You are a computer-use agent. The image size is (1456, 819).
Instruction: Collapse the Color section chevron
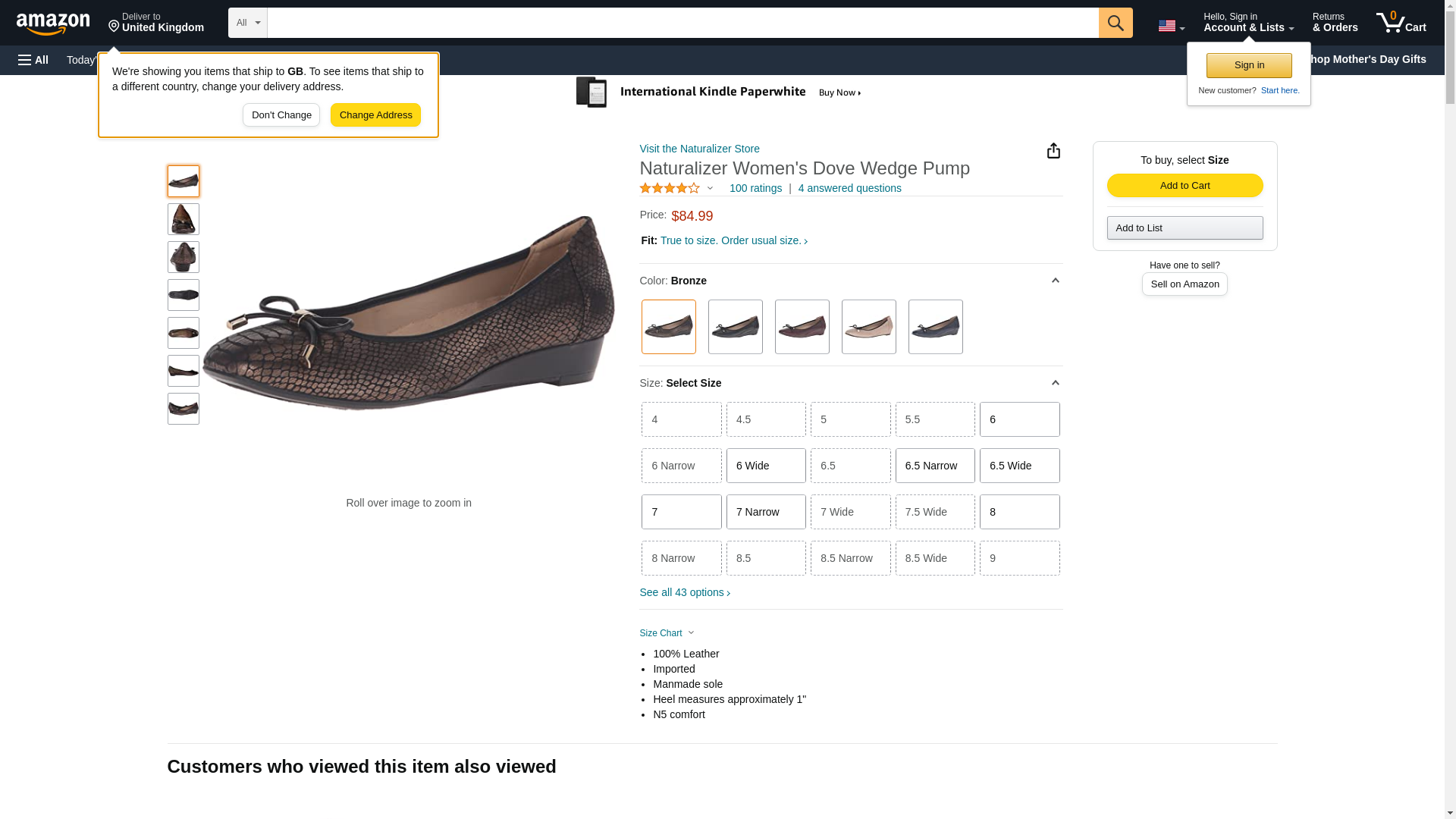[1055, 281]
